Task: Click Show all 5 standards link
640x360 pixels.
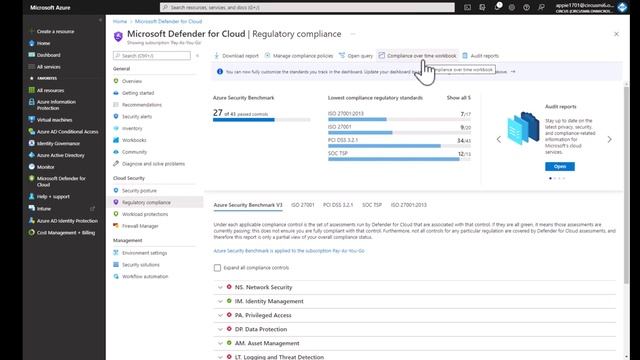Action: click(x=458, y=98)
